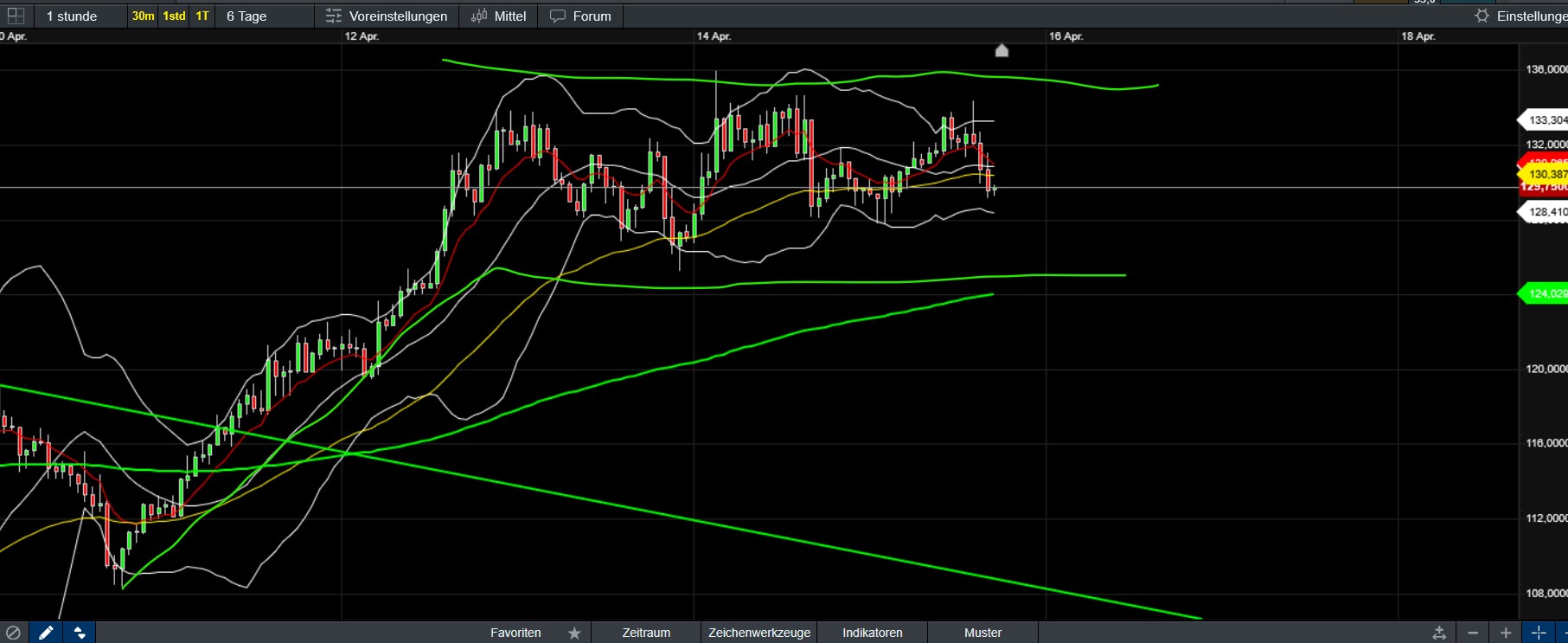Click the up-down arrows icon in bottom bar
Viewport: 1568px width, 643px height.
(80, 633)
